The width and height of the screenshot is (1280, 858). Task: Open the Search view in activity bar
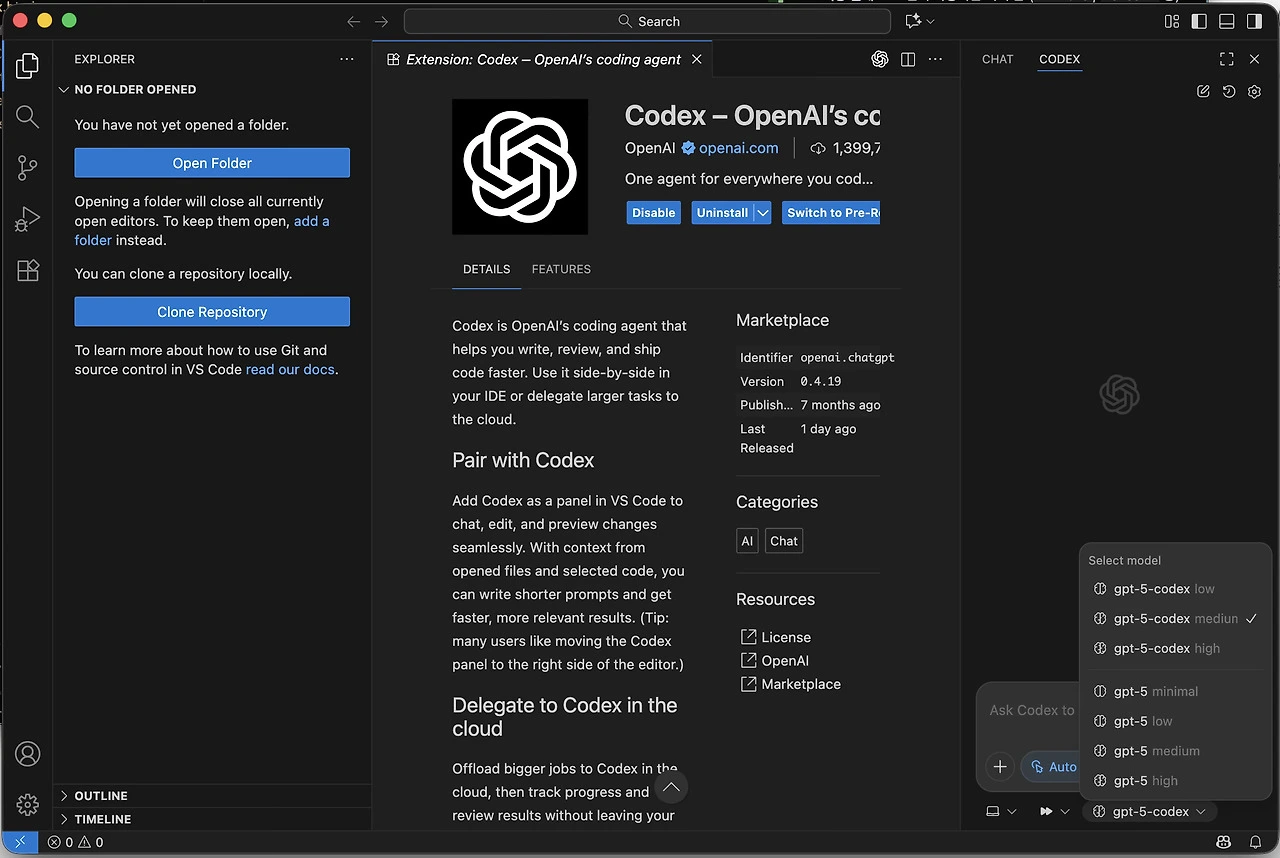click(28, 117)
